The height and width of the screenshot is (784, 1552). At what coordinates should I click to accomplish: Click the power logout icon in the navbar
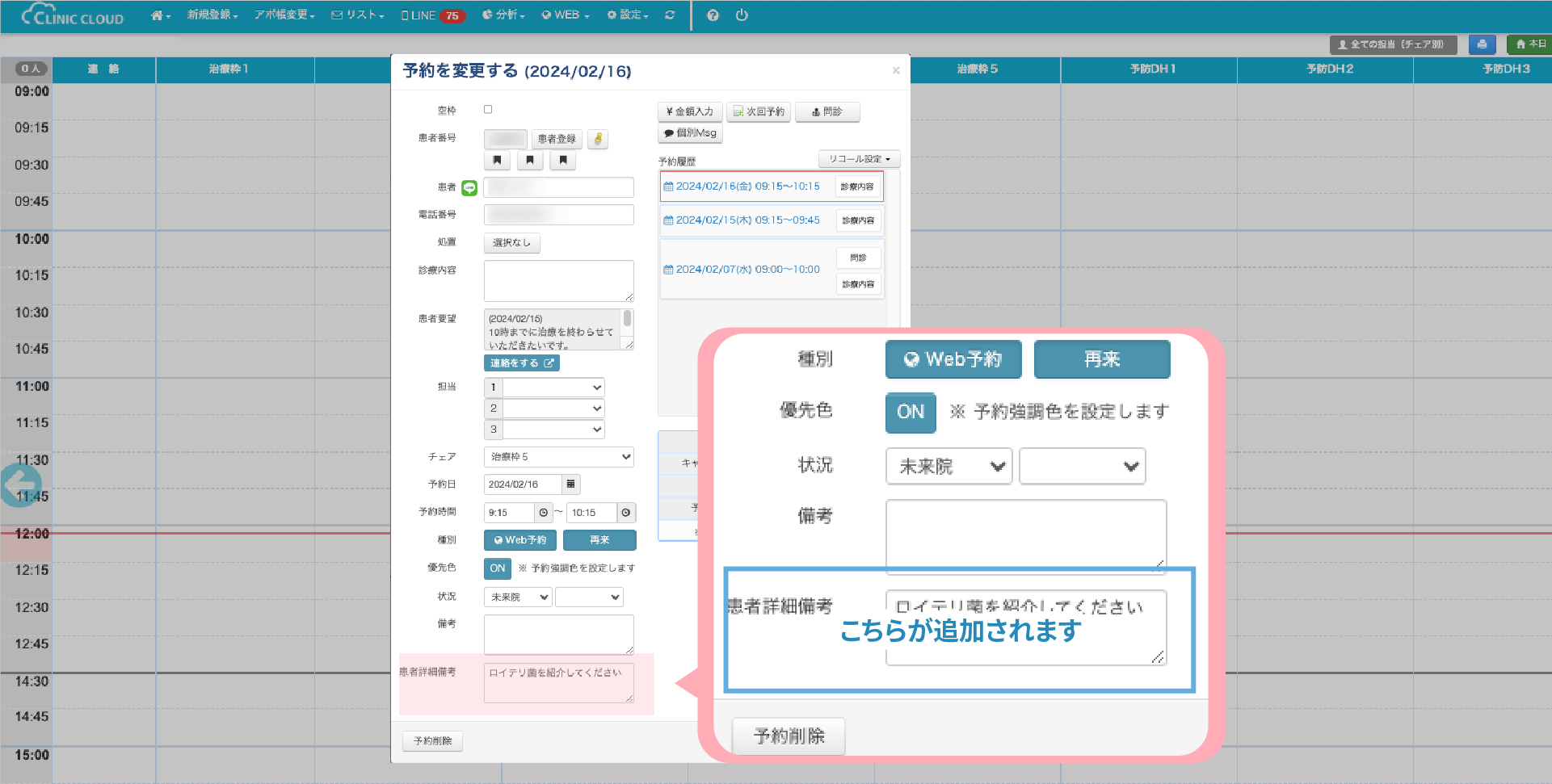coord(742,15)
